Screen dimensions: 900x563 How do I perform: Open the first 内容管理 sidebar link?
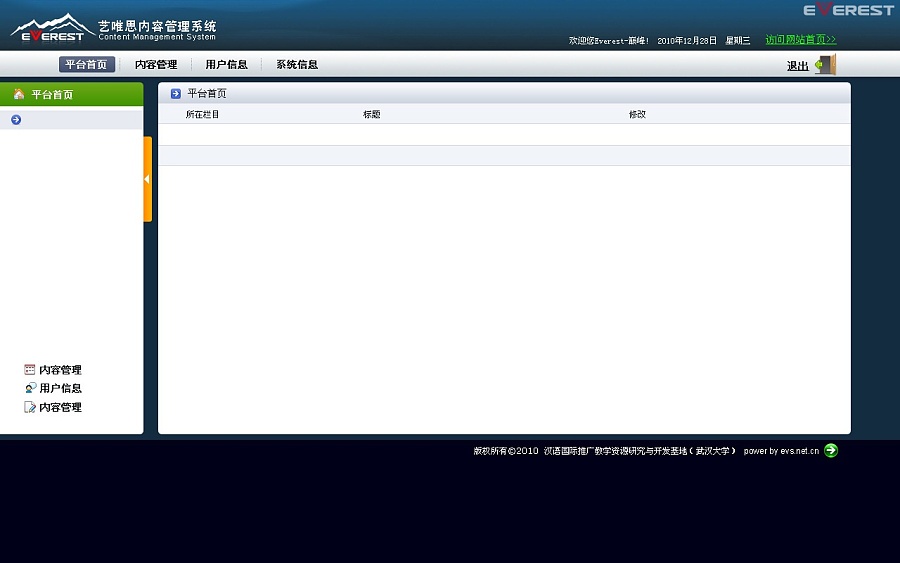[60, 370]
